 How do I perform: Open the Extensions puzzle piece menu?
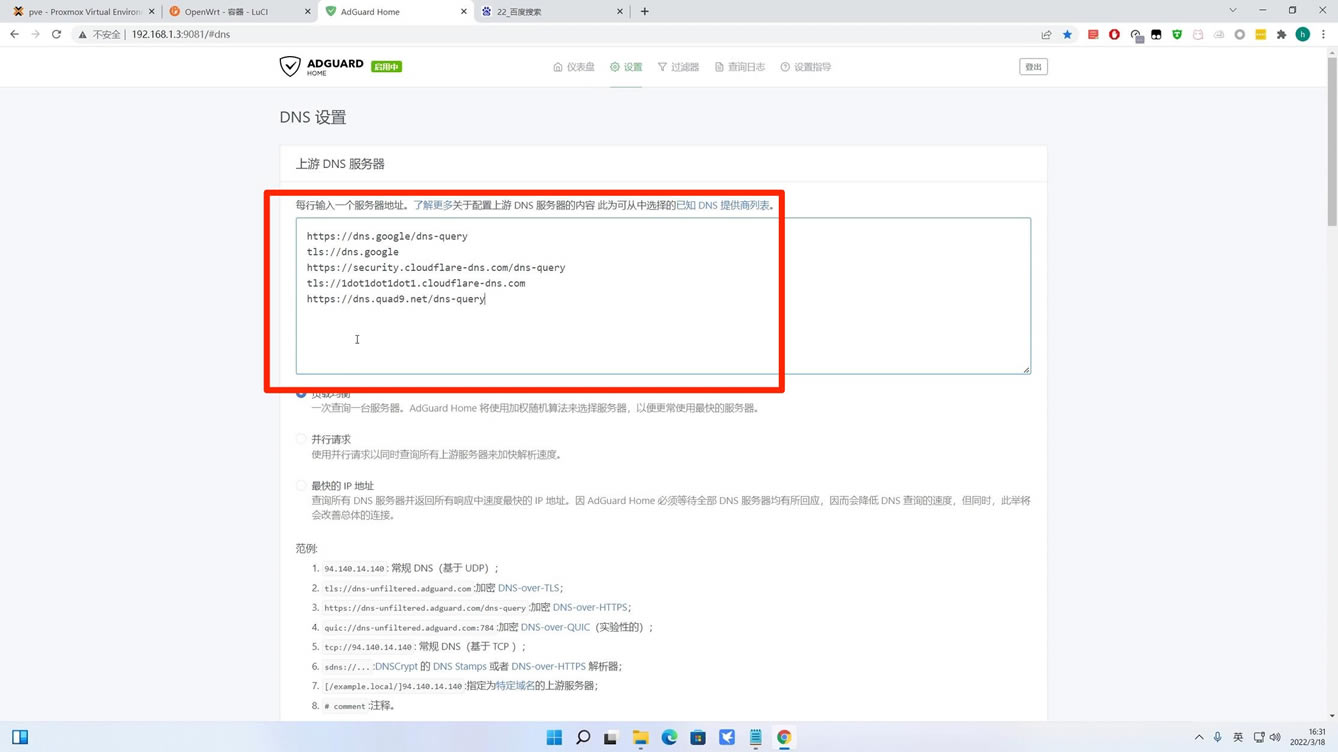[x=1282, y=35]
